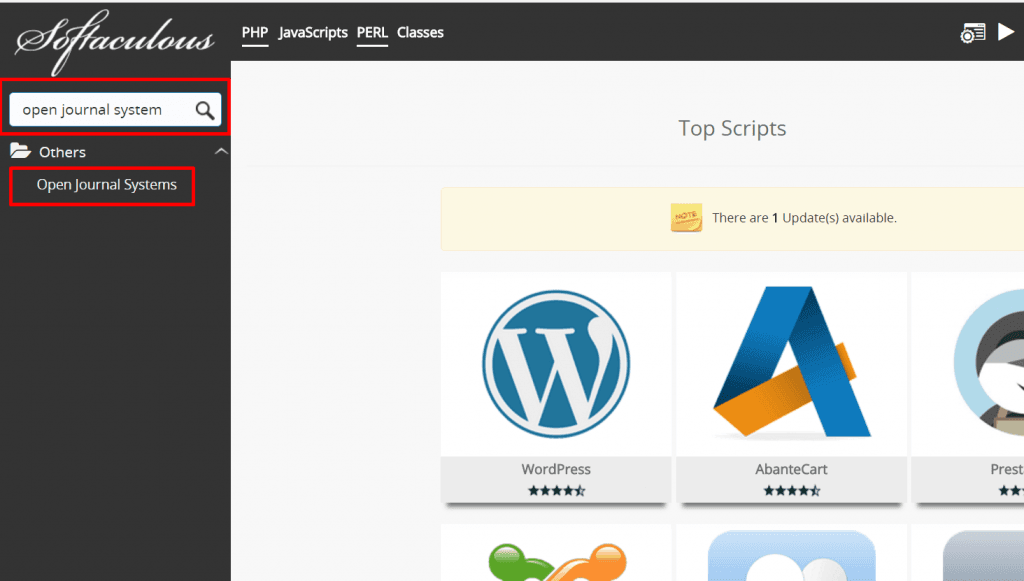This screenshot has height=581, width=1024.
Task: Select the Others category label
Action: click(62, 152)
